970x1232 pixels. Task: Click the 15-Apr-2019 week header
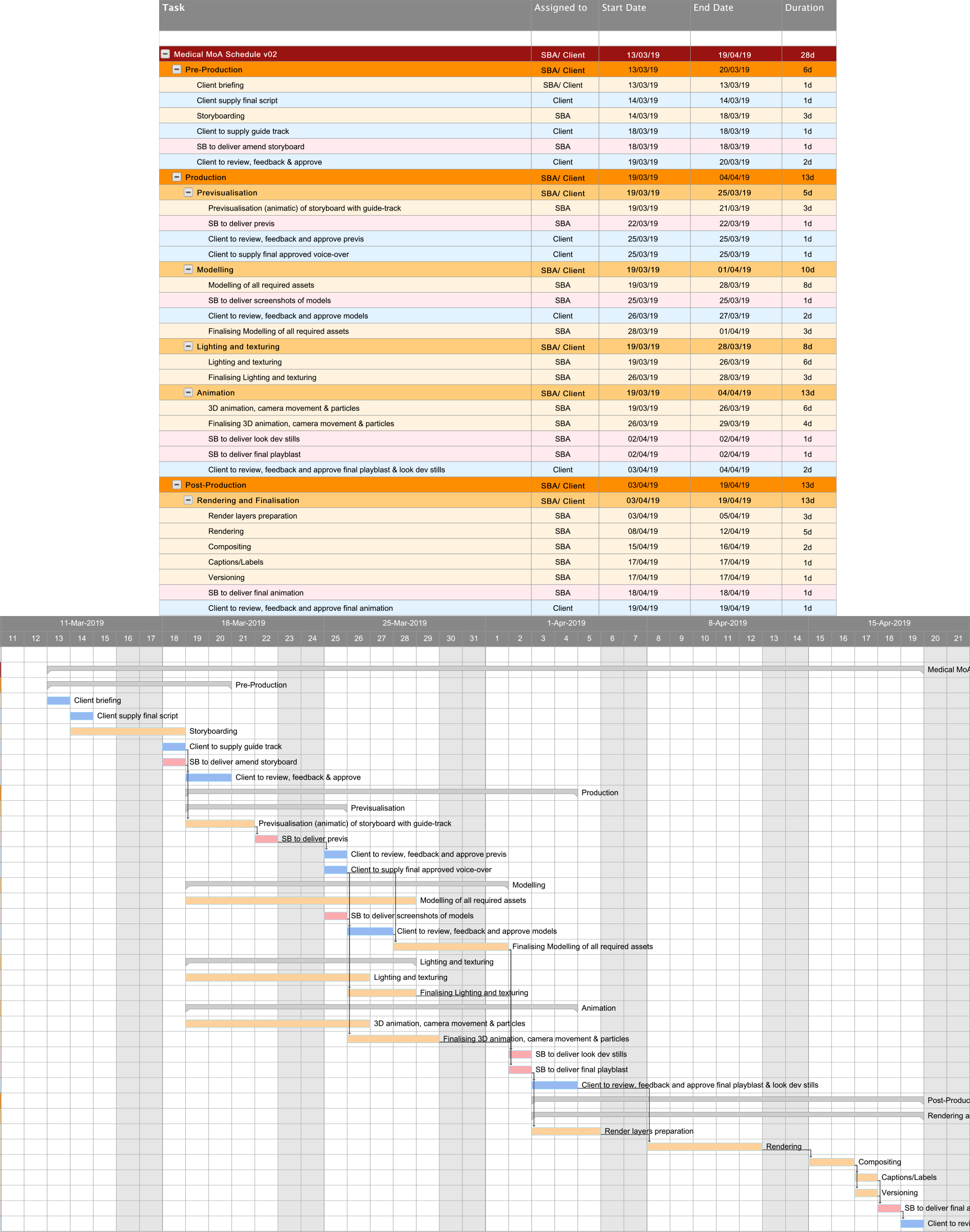889,623
